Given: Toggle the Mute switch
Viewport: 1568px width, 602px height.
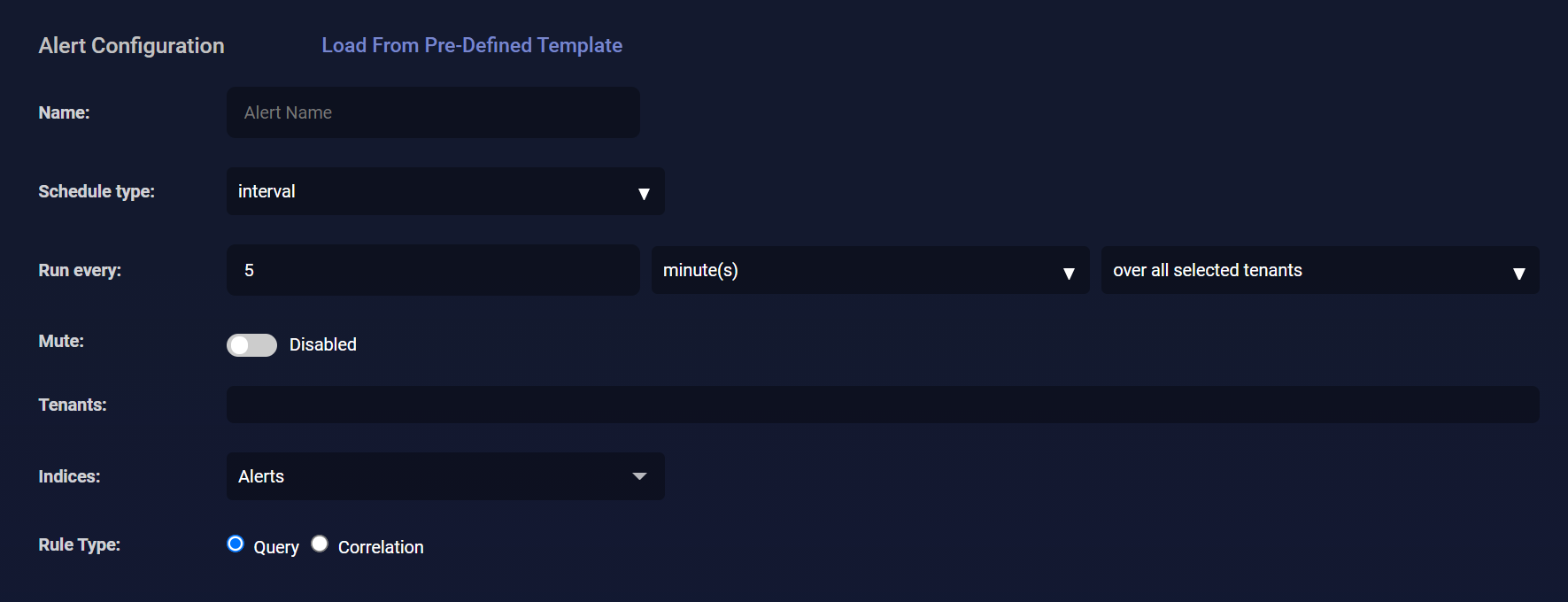Looking at the screenshot, I should (x=251, y=345).
